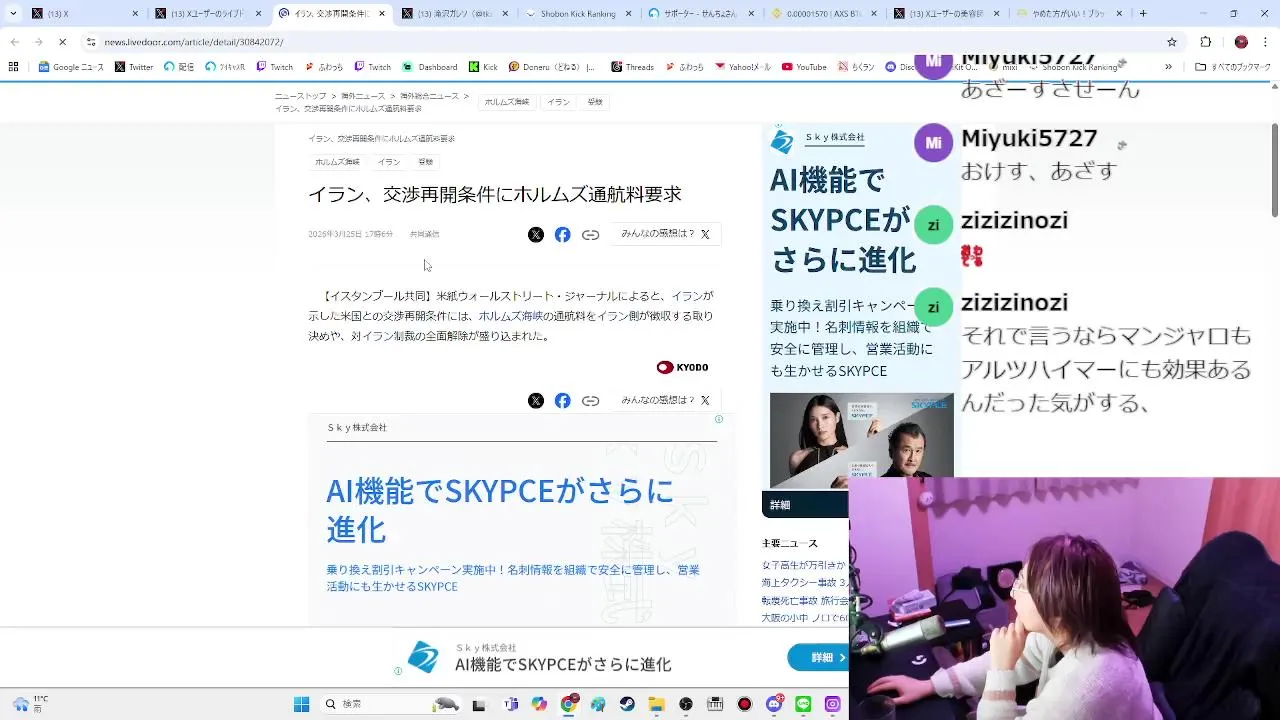The image size is (1280, 720).
Task: Open the Doneru bookmark
Action: point(552,67)
